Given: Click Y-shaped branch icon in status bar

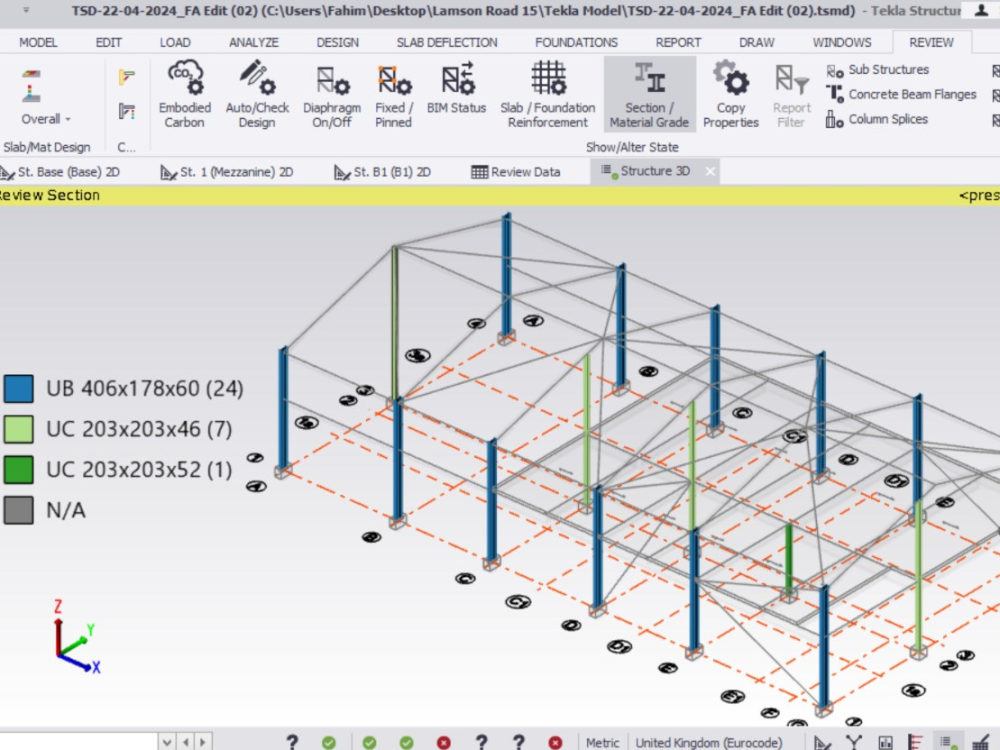Looking at the screenshot, I should (x=854, y=742).
